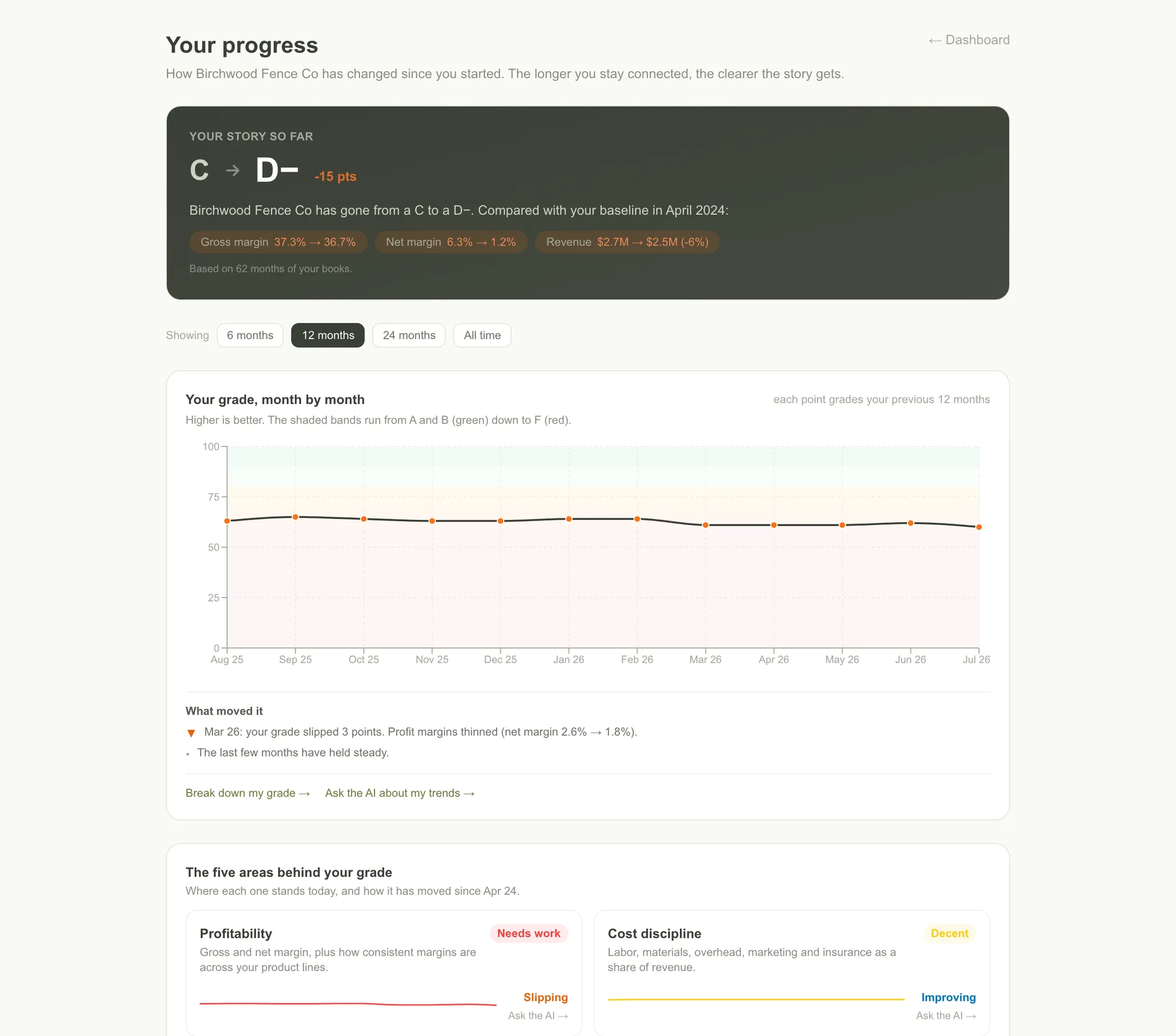
Task: Click the Cost discipline sparkline
Action: click(x=756, y=1000)
